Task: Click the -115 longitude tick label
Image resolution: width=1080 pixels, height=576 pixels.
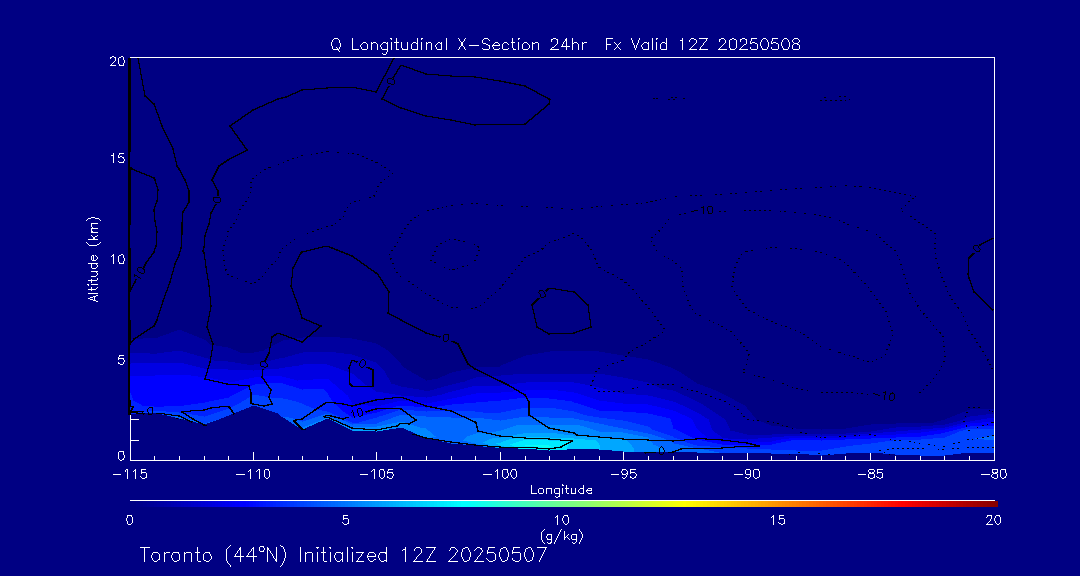Action: 130,474
